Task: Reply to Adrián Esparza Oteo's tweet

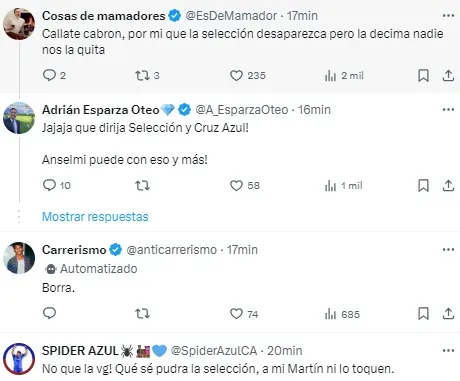Action: pos(49,185)
